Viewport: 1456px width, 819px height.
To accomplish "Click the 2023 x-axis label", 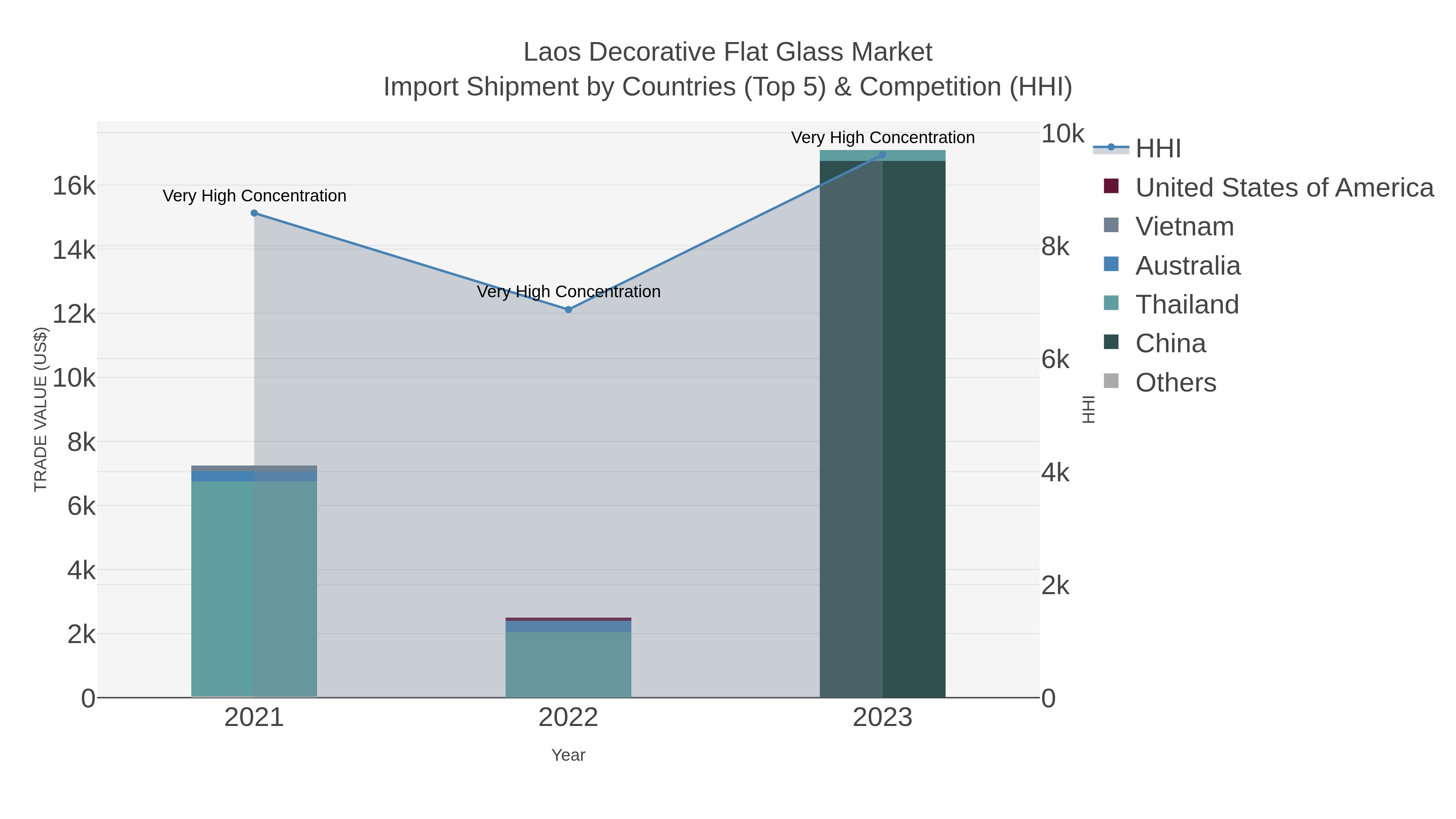I will point(883,718).
